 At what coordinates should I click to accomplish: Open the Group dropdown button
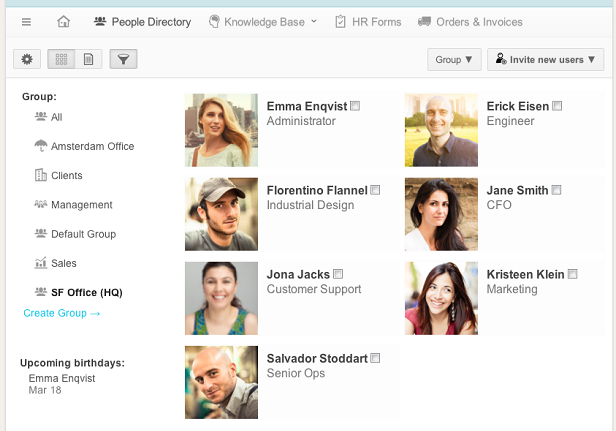point(454,60)
